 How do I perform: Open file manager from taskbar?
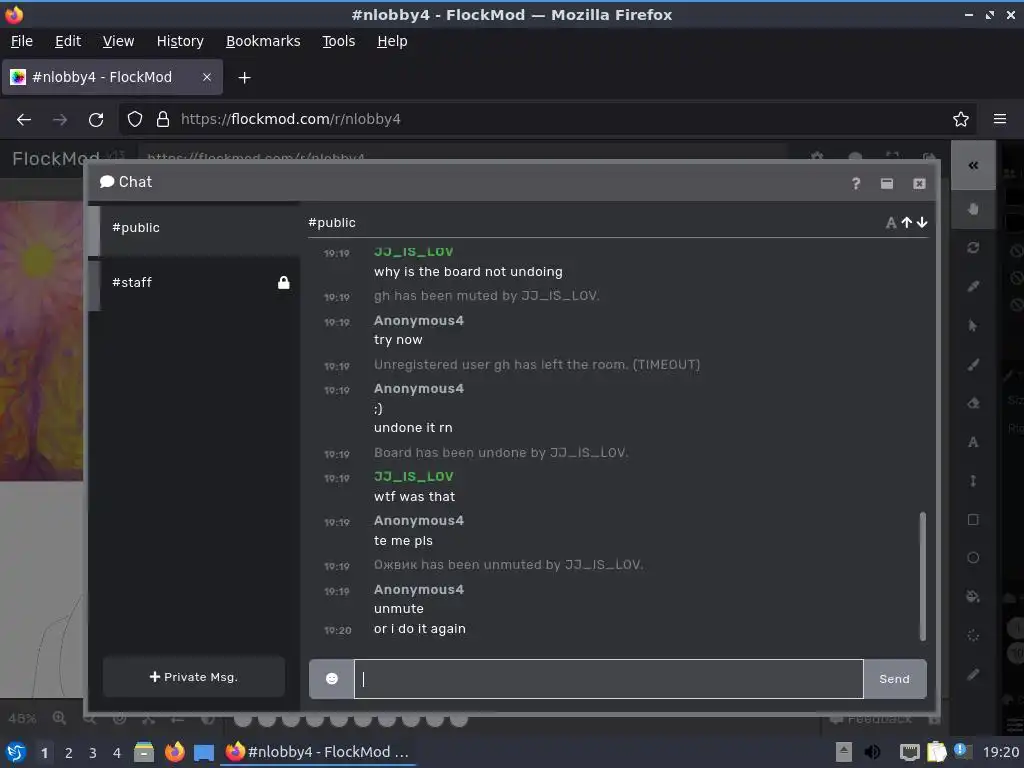pos(144,752)
